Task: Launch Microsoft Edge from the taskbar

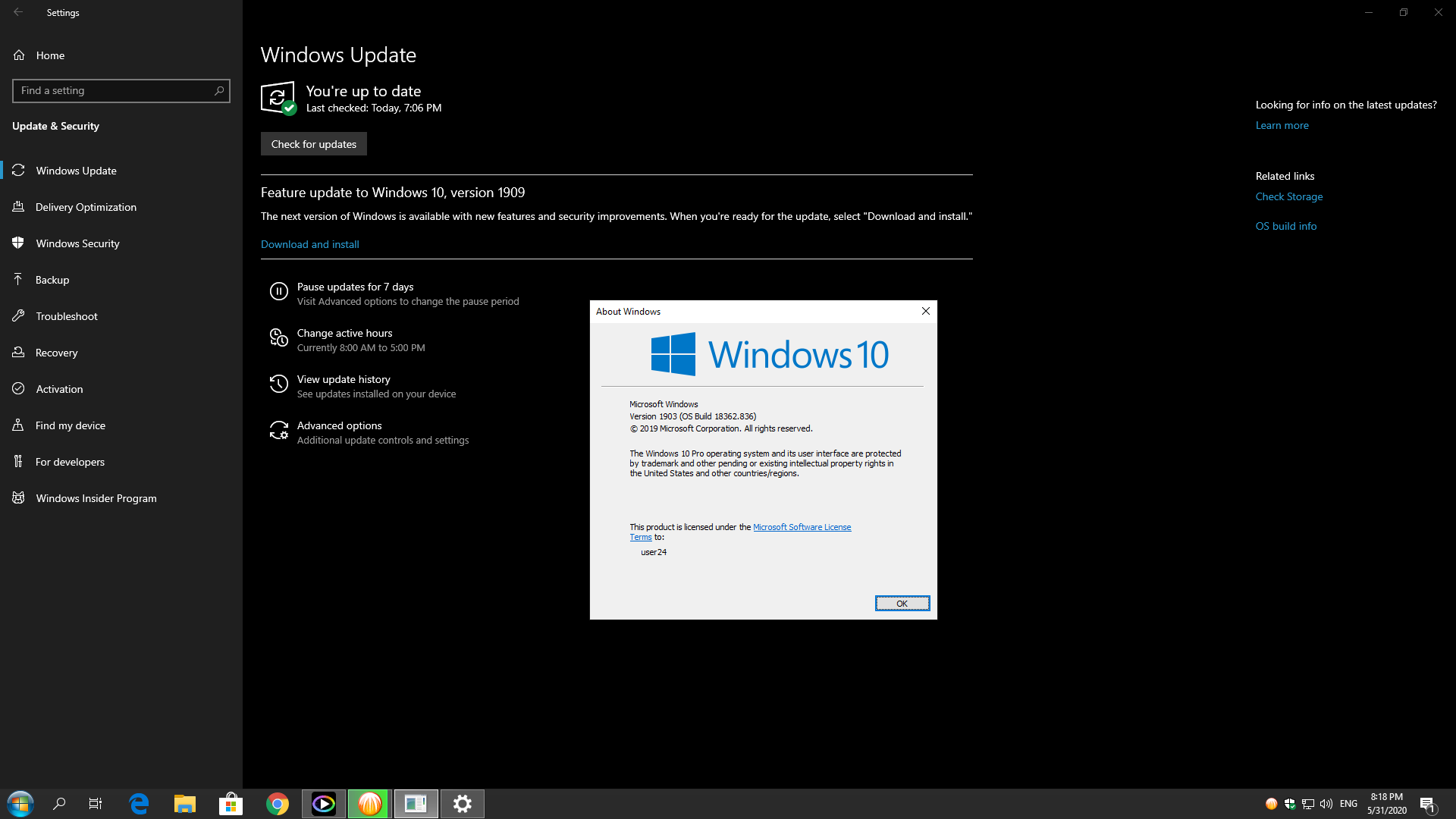Action: coord(139,804)
